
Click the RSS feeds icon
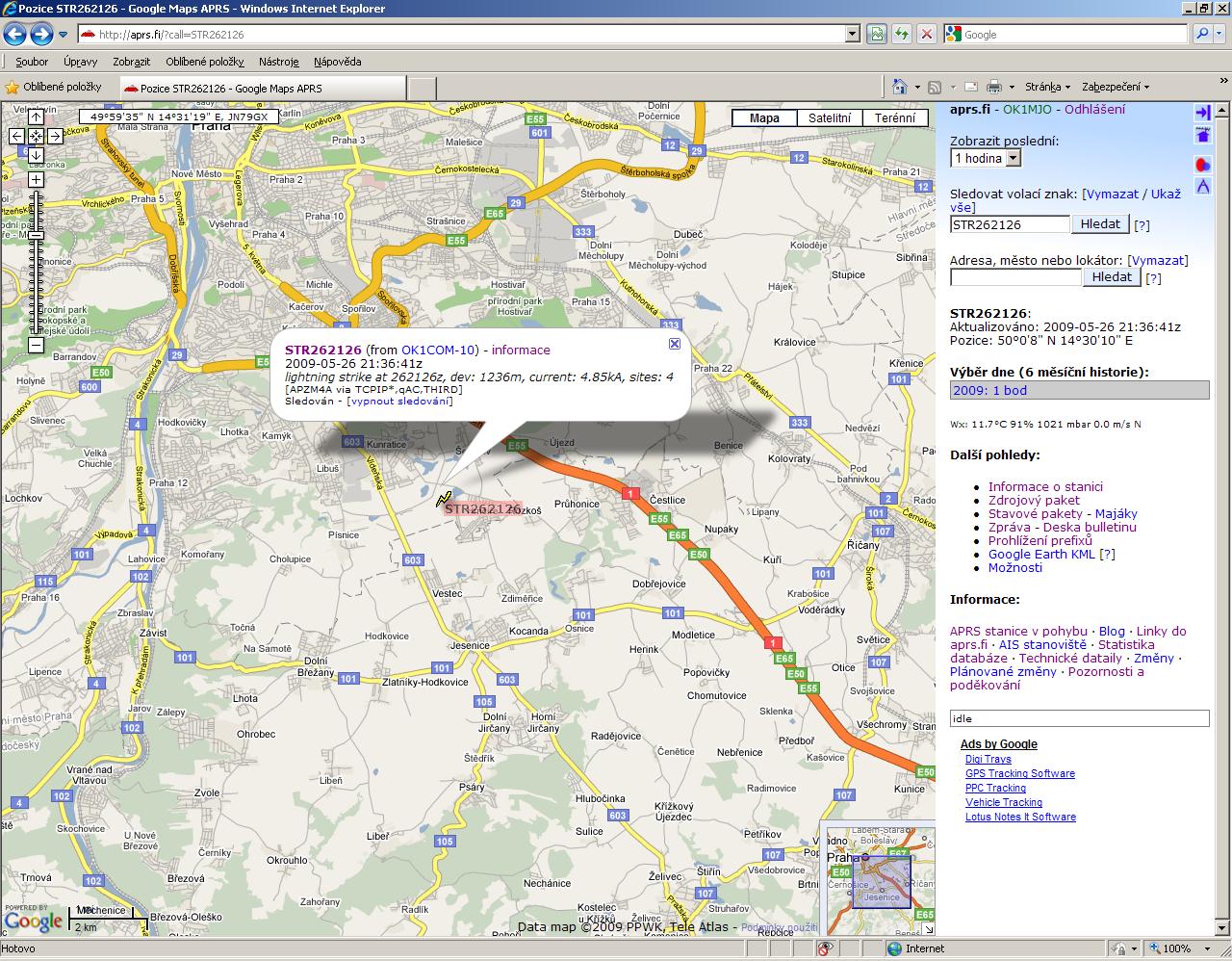tap(935, 87)
